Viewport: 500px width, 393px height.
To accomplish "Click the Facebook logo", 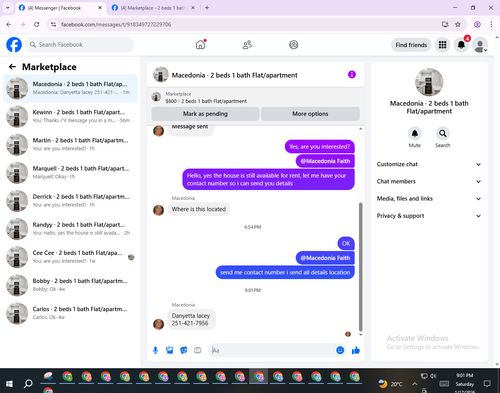I will coord(14,45).
